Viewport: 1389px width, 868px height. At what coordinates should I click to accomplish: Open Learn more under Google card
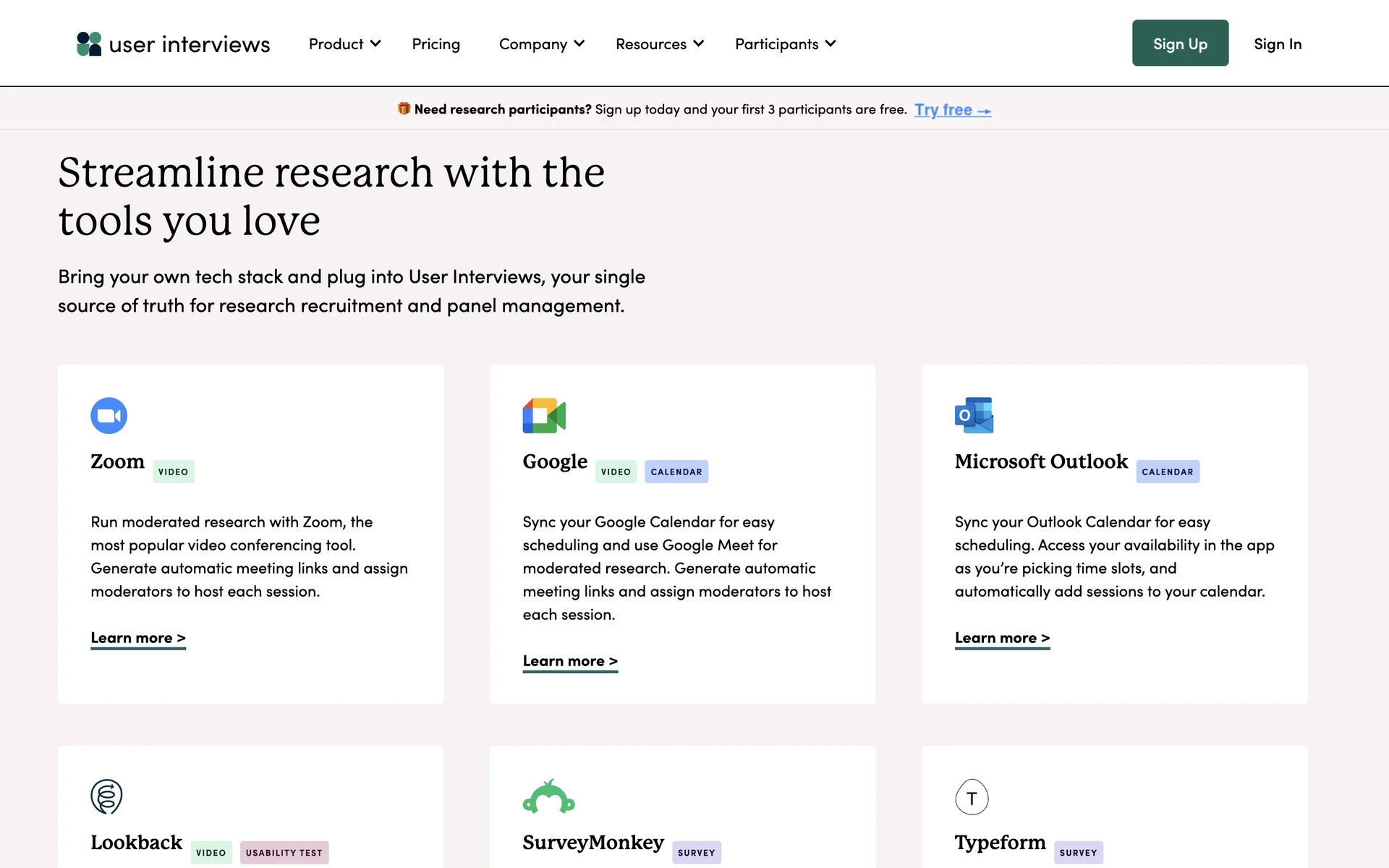pyautogui.click(x=570, y=661)
